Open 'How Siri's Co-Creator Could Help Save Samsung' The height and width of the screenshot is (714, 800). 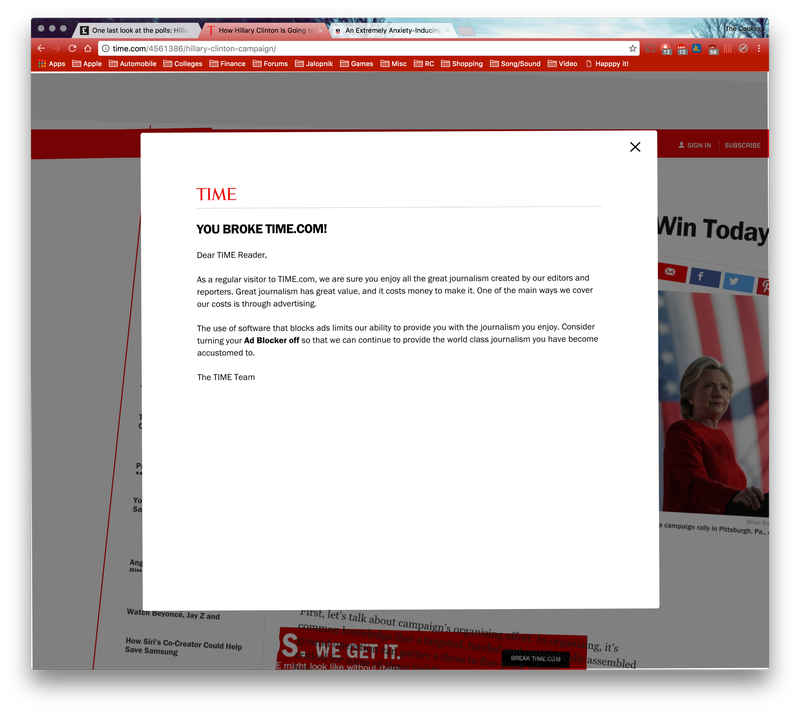(x=183, y=646)
